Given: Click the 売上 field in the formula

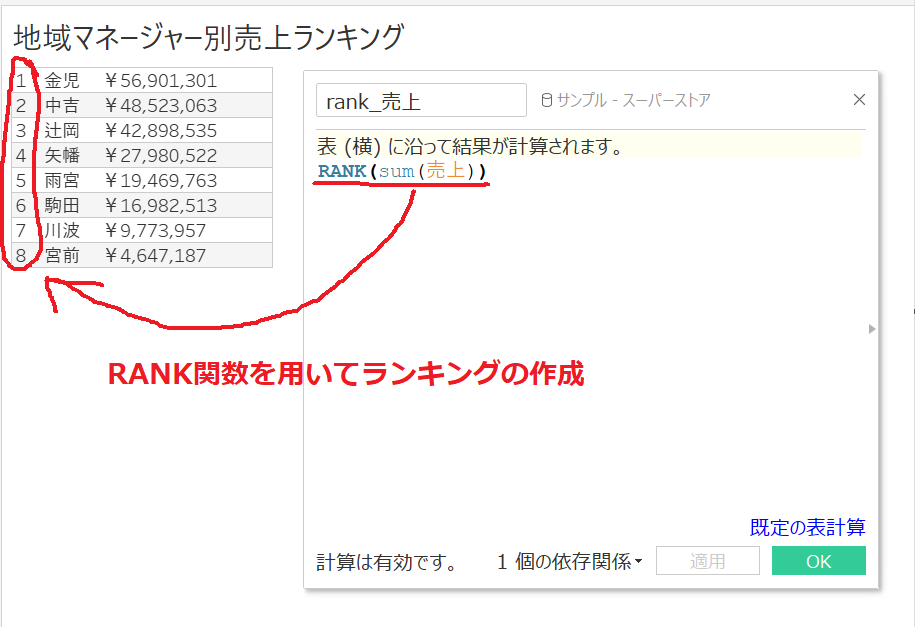Looking at the screenshot, I should point(445,170).
